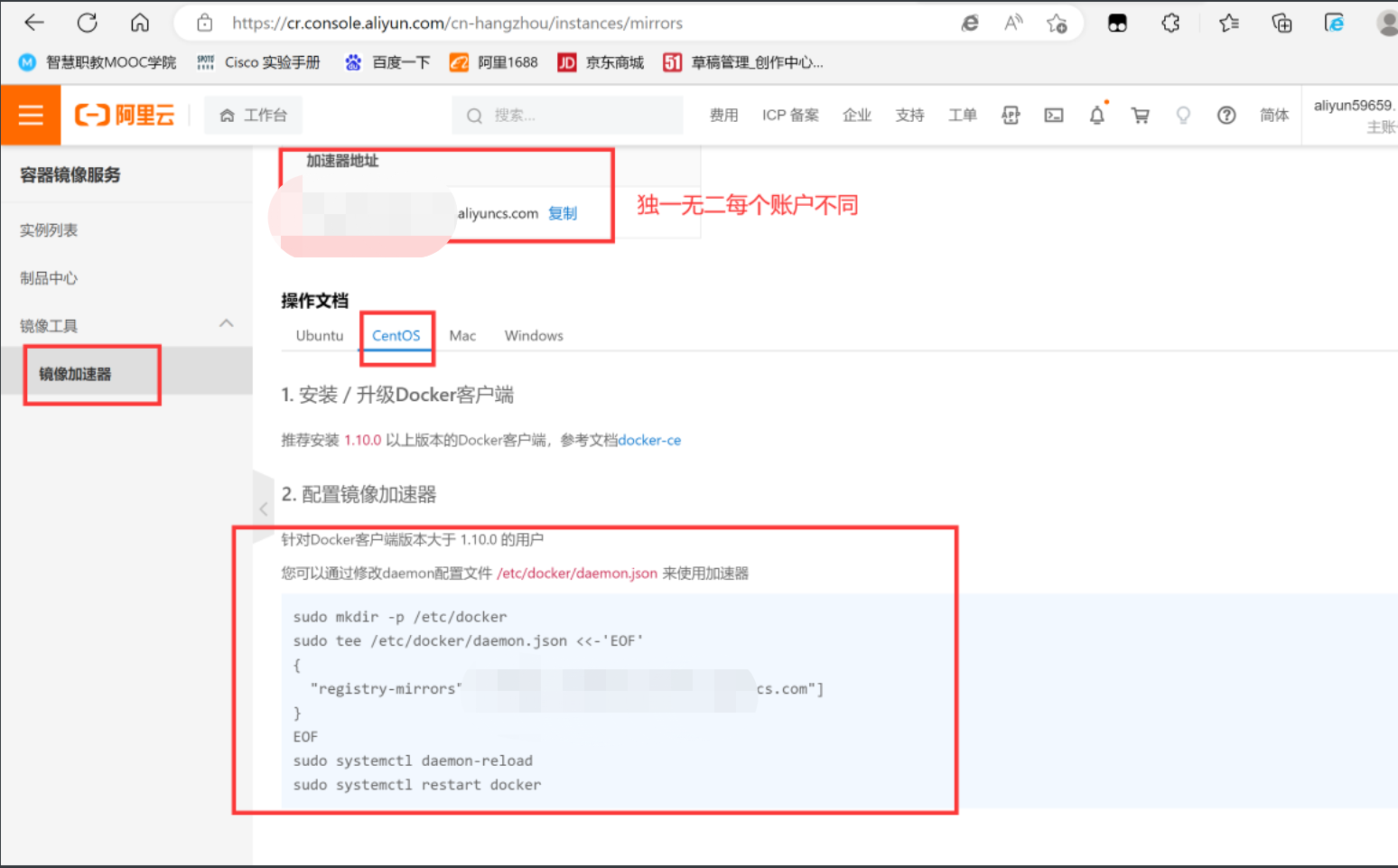Open the 工单 menu
The height and width of the screenshot is (868, 1398).
963,115
